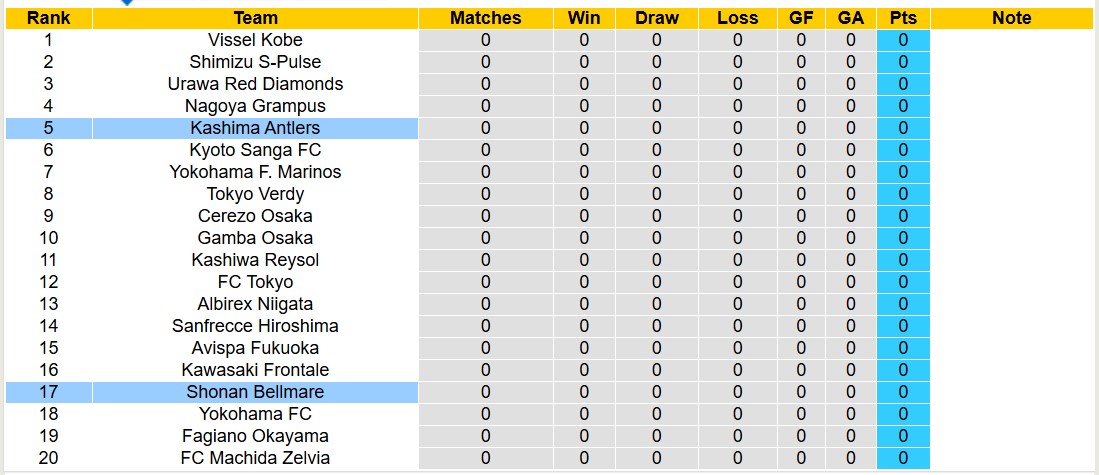1099x475 pixels.
Task: Click the Draw column header
Action: pyautogui.click(x=656, y=18)
